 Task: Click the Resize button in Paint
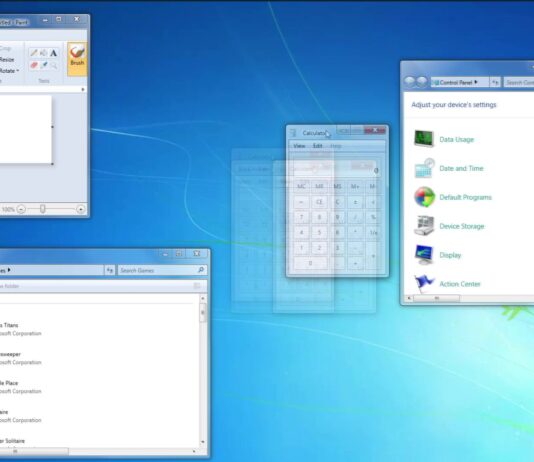pos(7,60)
